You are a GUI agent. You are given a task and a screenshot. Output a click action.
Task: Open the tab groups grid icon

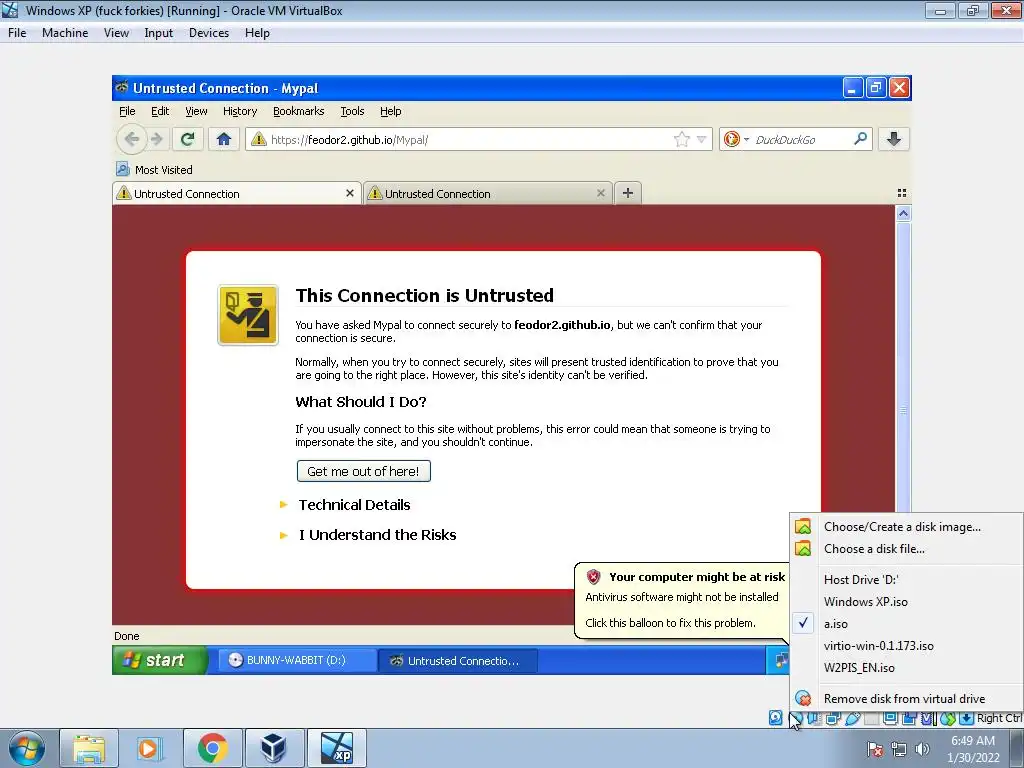coord(902,193)
